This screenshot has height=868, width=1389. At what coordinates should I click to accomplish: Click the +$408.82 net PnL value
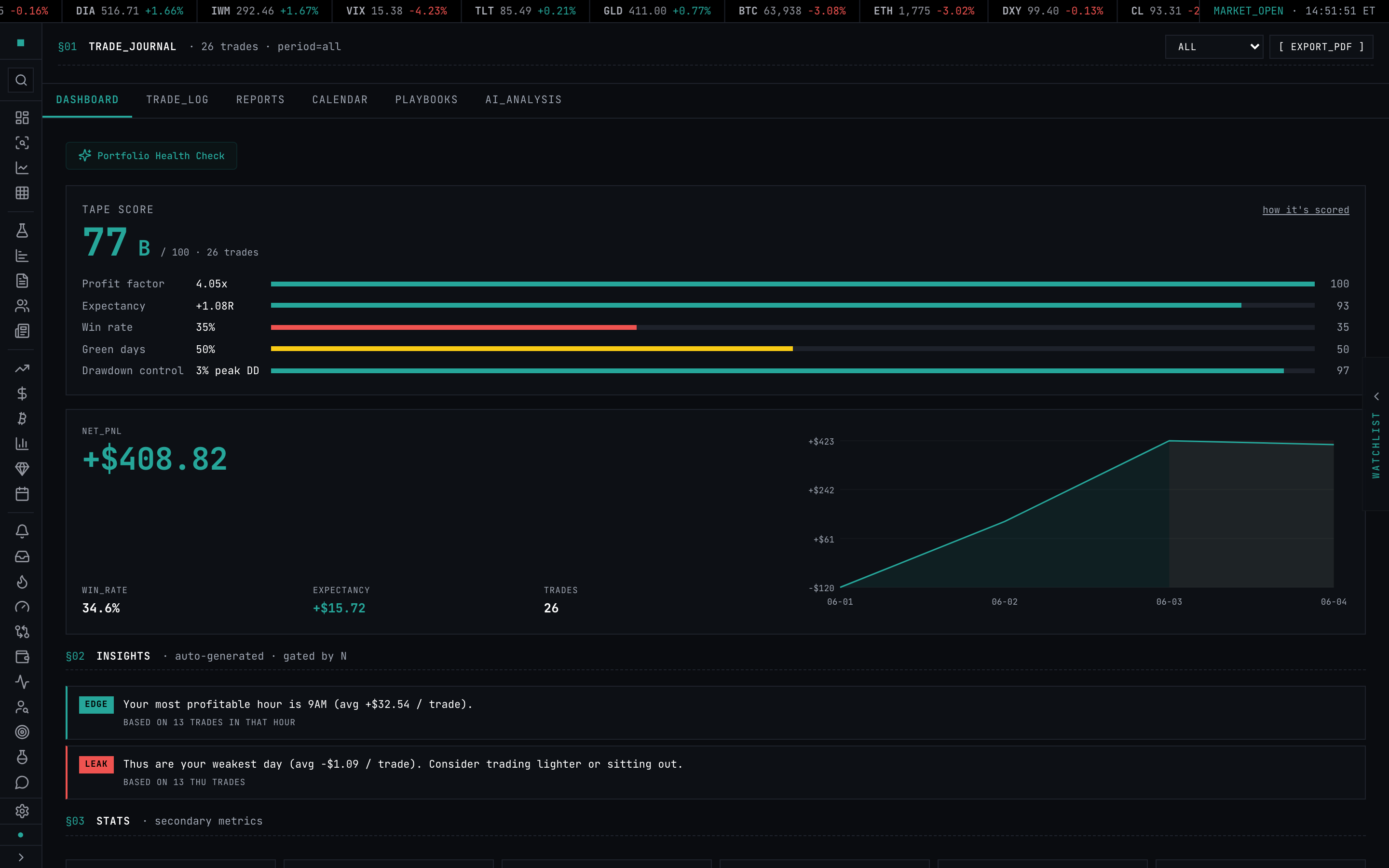(155, 459)
